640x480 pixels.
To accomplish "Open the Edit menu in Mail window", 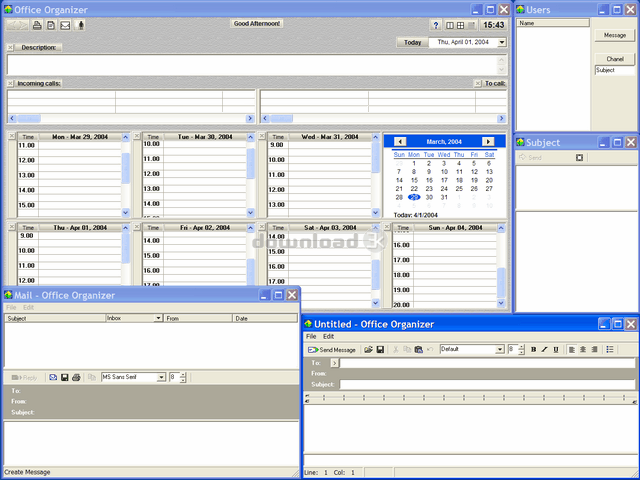I will tap(28, 307).
